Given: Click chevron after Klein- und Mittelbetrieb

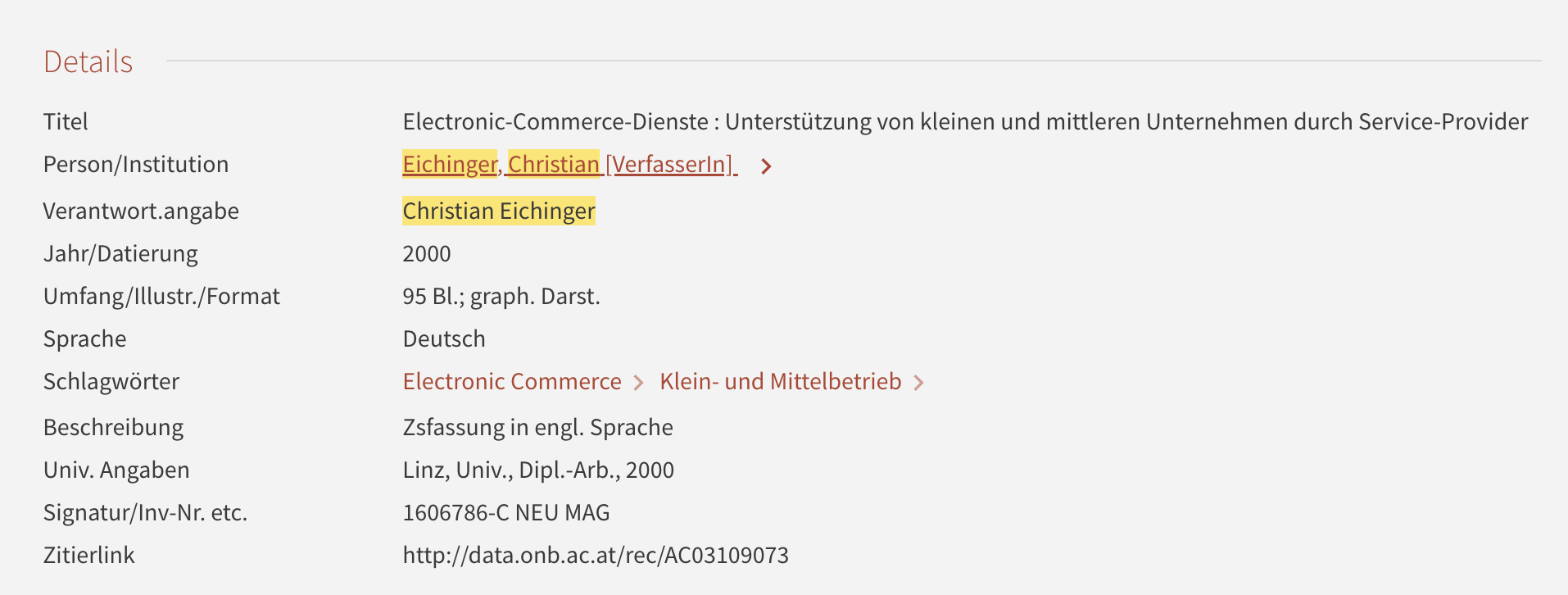Looking at the screenshot, I should click(918, 383).
